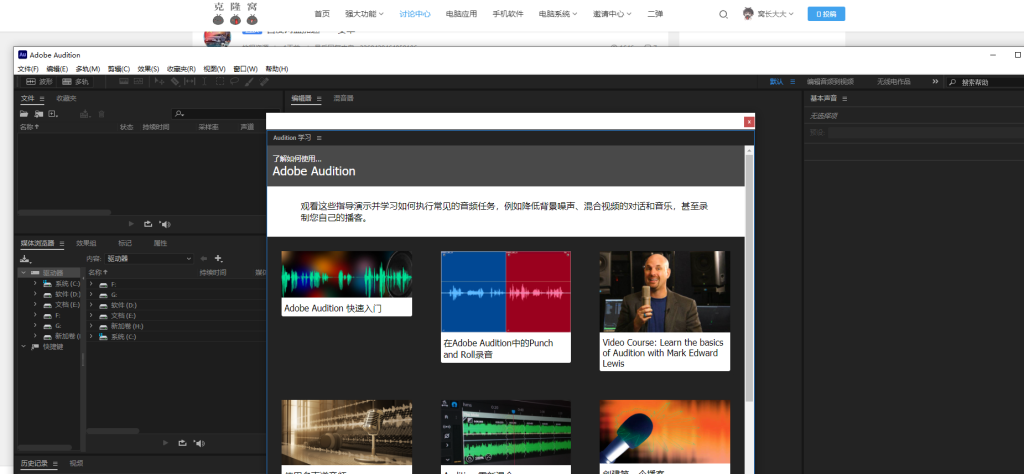Open 基本声音 panel menu icon
Screen dimensions: 1024x474
844,99
